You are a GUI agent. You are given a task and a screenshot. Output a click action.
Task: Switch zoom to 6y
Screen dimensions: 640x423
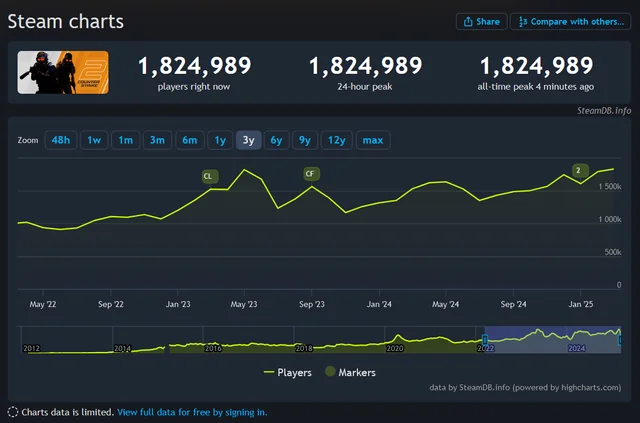[x=276, y=140]
